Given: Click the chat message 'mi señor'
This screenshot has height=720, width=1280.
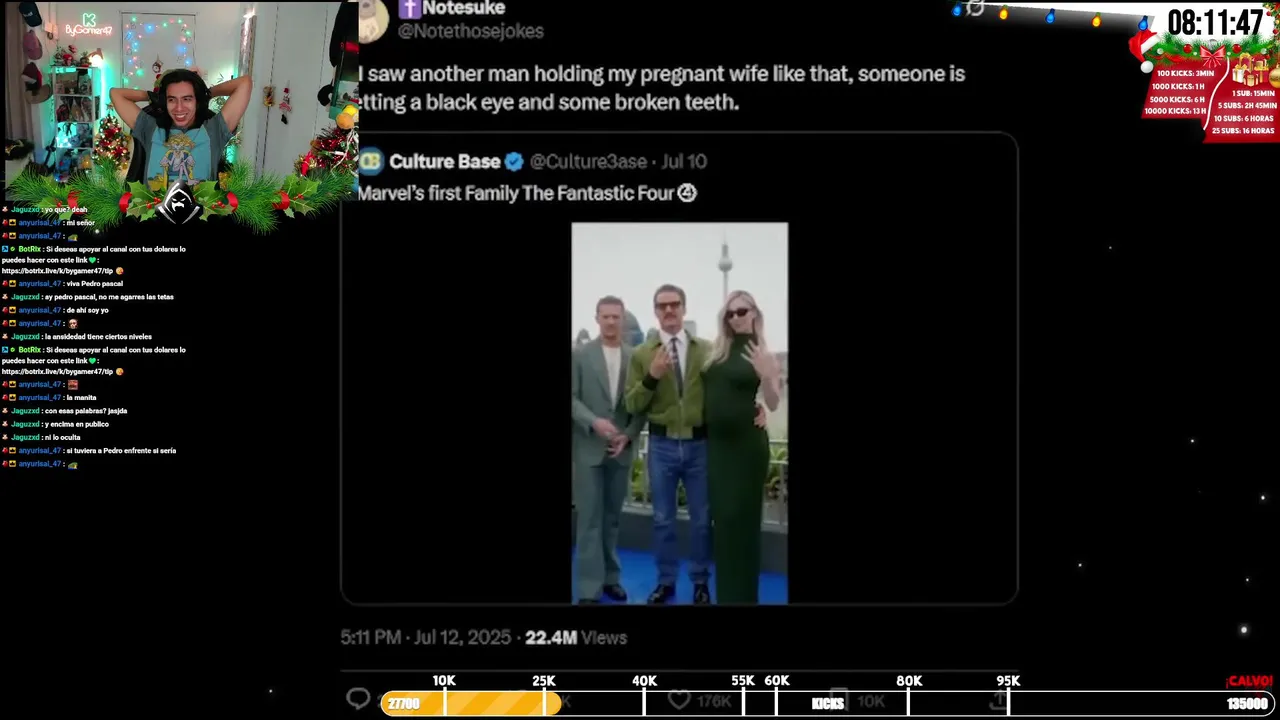Looking at the screenshot, I should (x=81, y=223).
